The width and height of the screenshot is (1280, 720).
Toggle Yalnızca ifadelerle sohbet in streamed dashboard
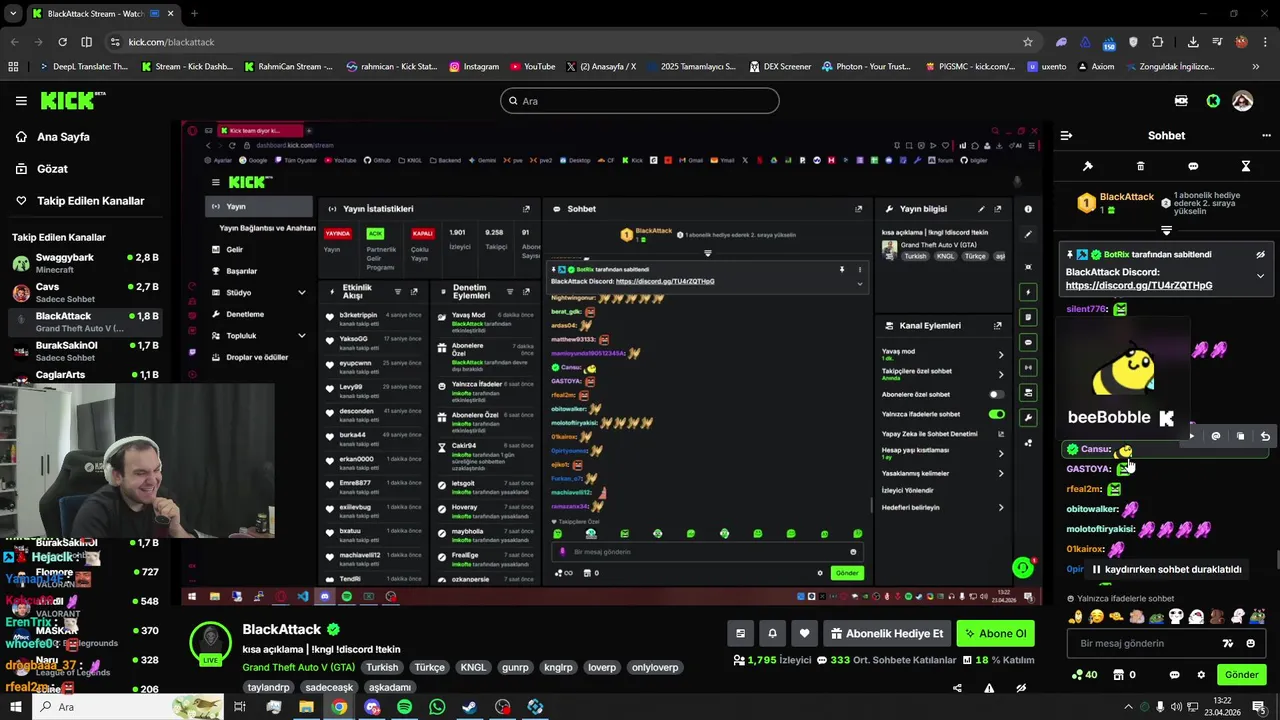coord(996,414)
